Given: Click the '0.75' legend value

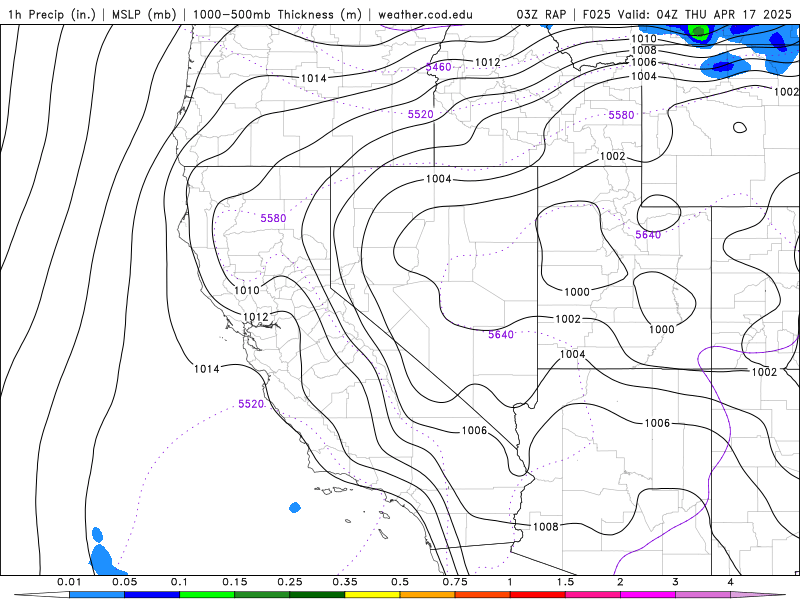Looking at the screenshot, I should pyautogui.click(x=455, y=582).
